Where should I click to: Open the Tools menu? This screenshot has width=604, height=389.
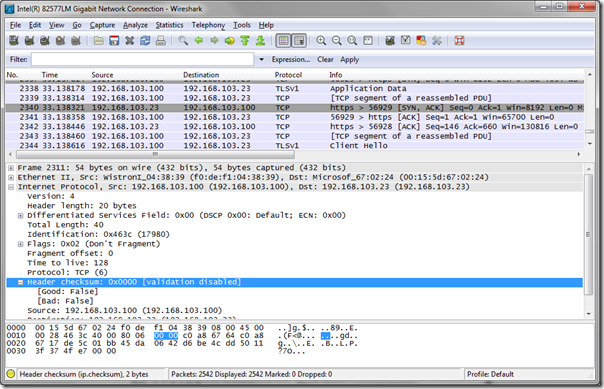click(x=242, y=25)
